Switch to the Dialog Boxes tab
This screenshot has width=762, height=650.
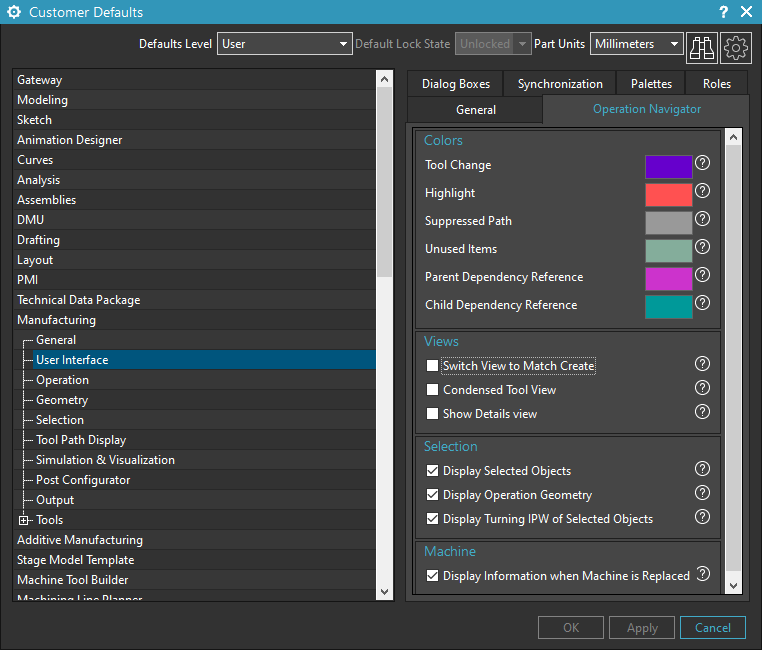tap(456, 84)
